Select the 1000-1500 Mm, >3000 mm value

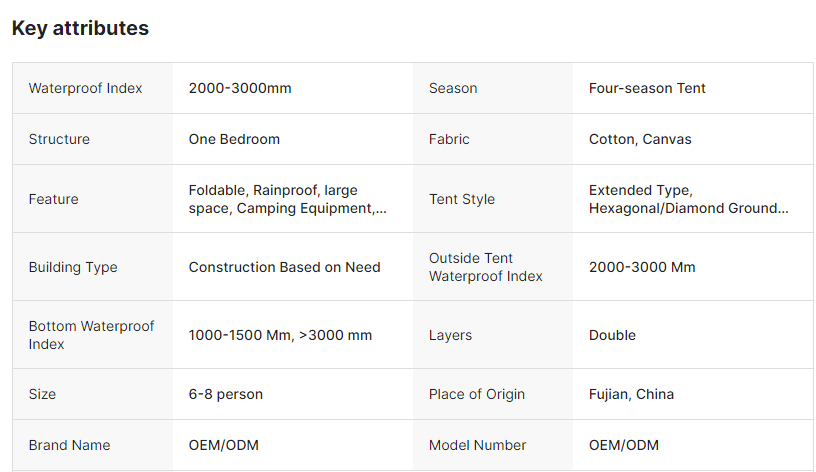[280, 335]
